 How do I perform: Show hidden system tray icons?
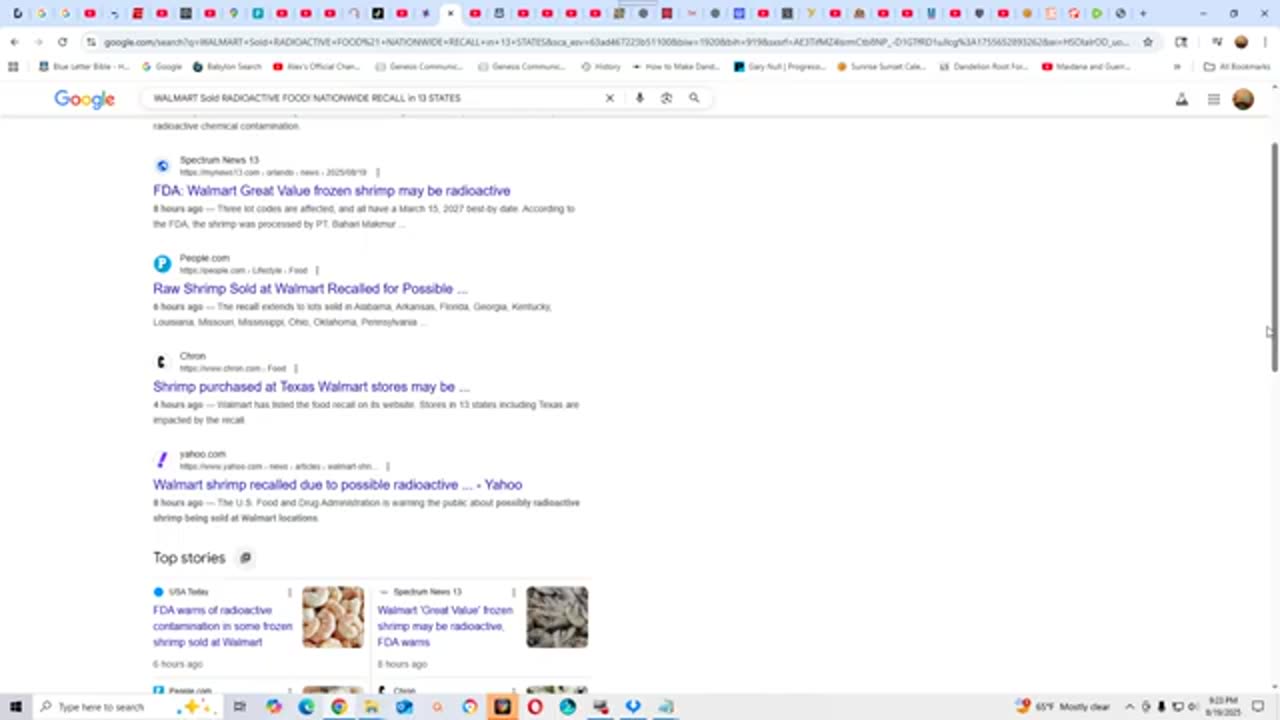1130,707
